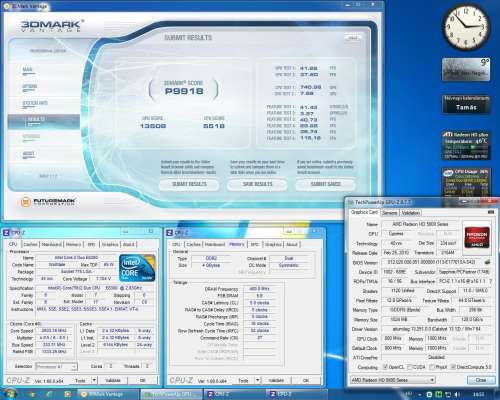Image resolution: width=500 pixels, height=400 pixels.
Task: Toggle the CUDA checkbox
Action: point(409,367)
